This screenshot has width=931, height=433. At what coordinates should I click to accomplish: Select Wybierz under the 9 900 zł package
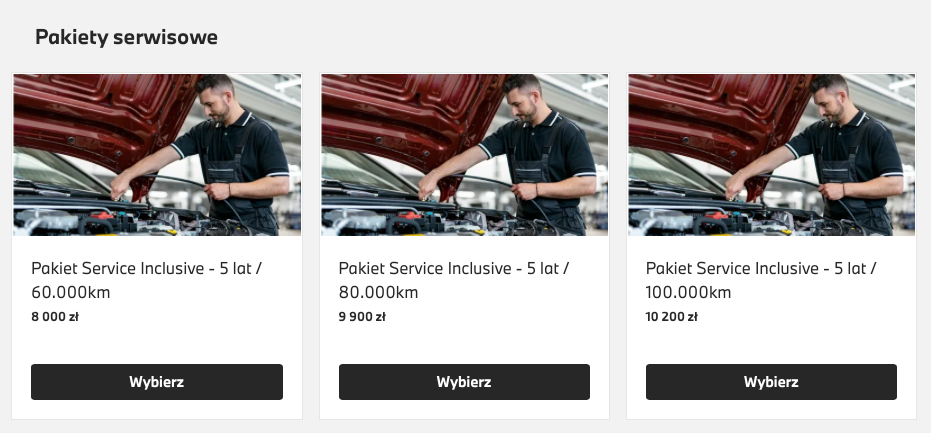click(464, 382)
